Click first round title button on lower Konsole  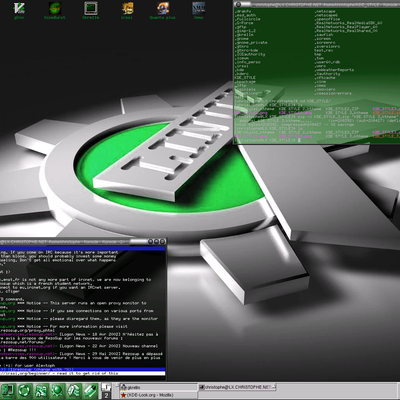(x=150, y=241)
